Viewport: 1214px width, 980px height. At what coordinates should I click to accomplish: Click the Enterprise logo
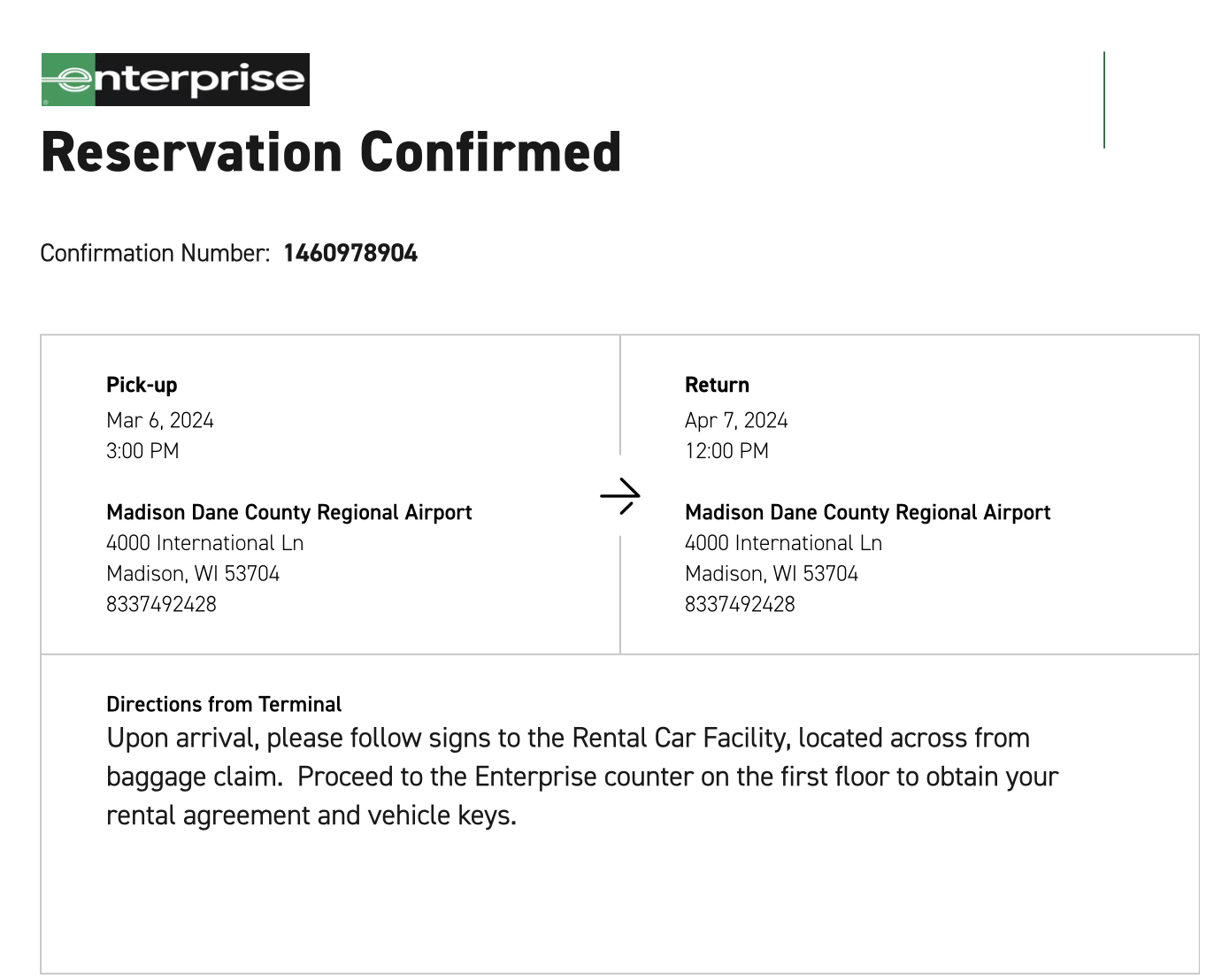coord(175,80)
